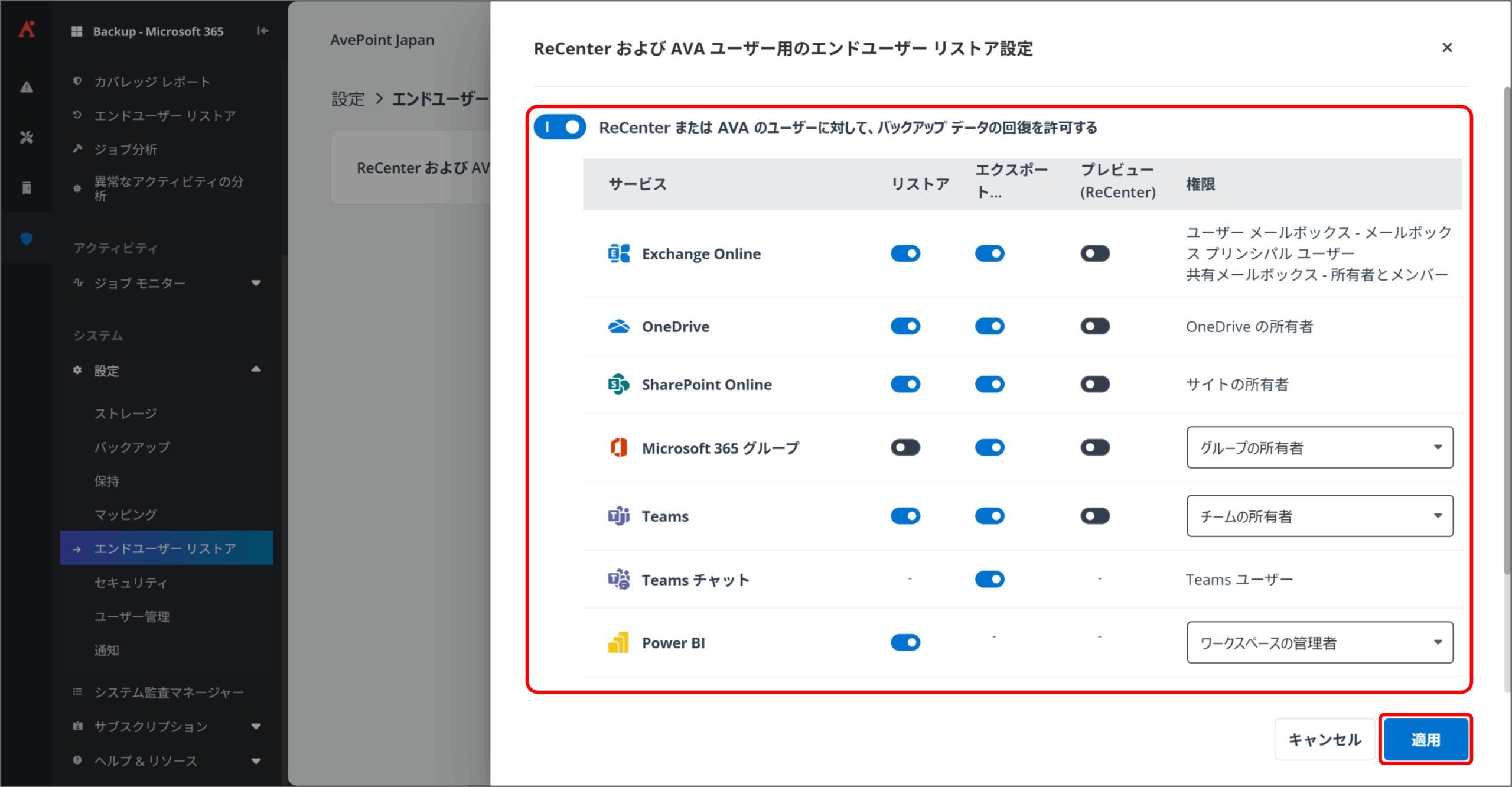Click the キャンセル button
Screen dimensions: 1512x787
1324,740
